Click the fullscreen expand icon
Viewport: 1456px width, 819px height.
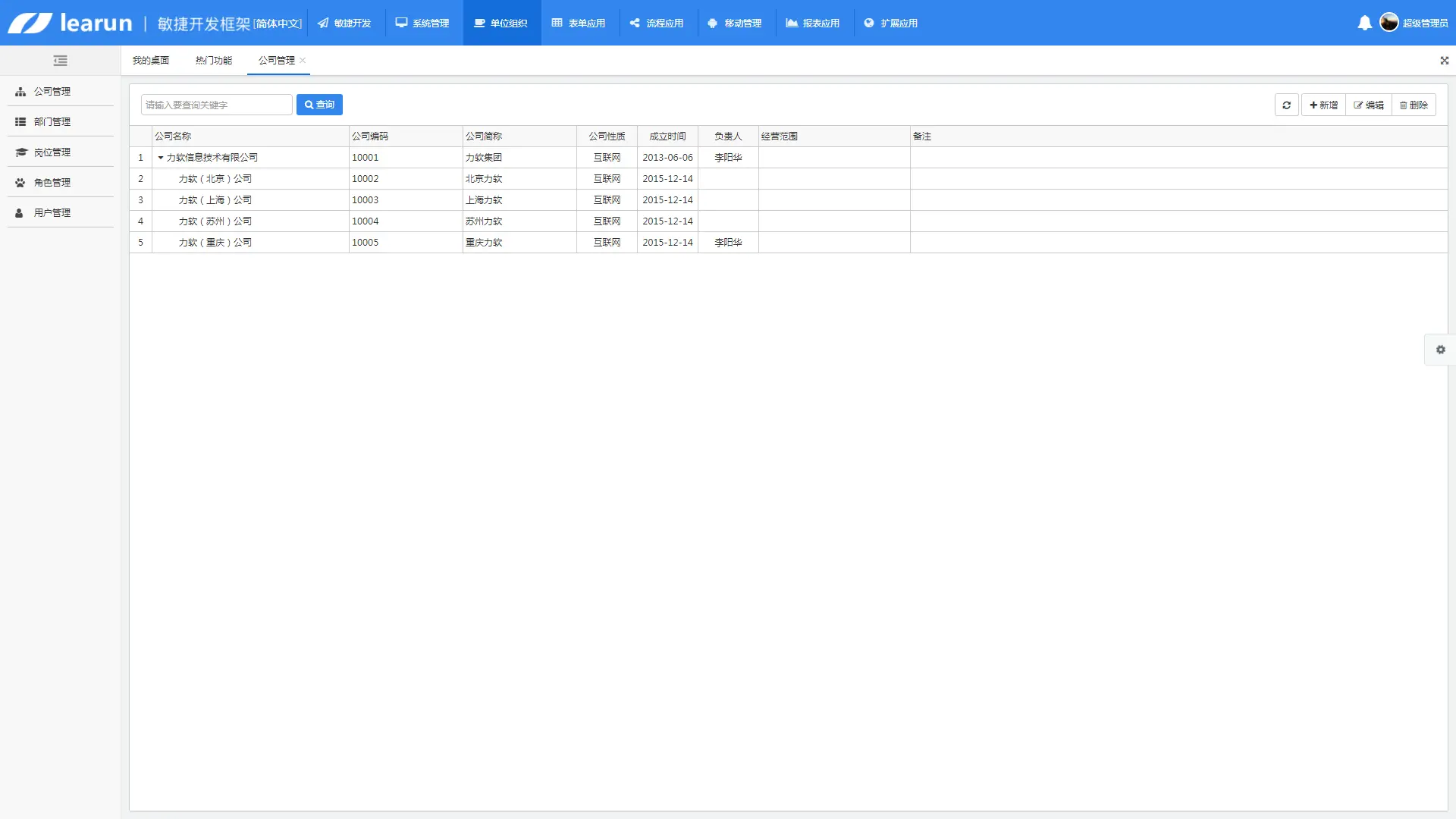[1444, 61]
